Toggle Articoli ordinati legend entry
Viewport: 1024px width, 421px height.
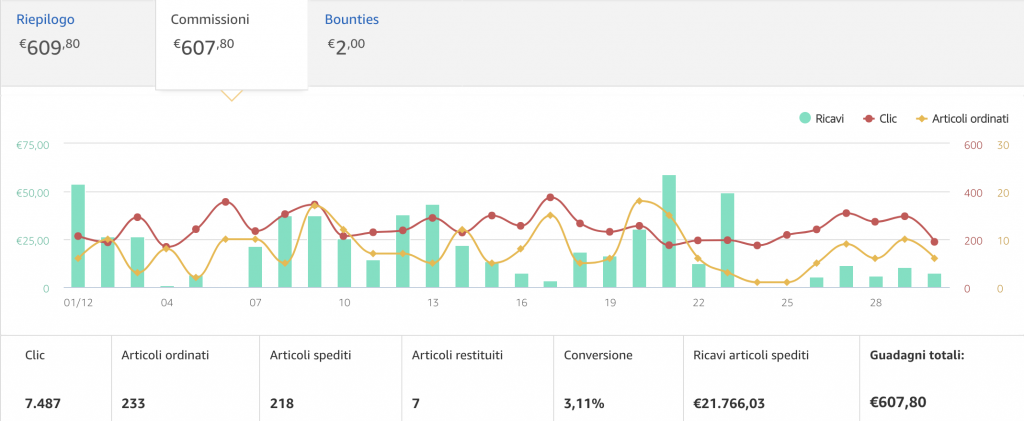pyautogui.click(x=962, y=119)
